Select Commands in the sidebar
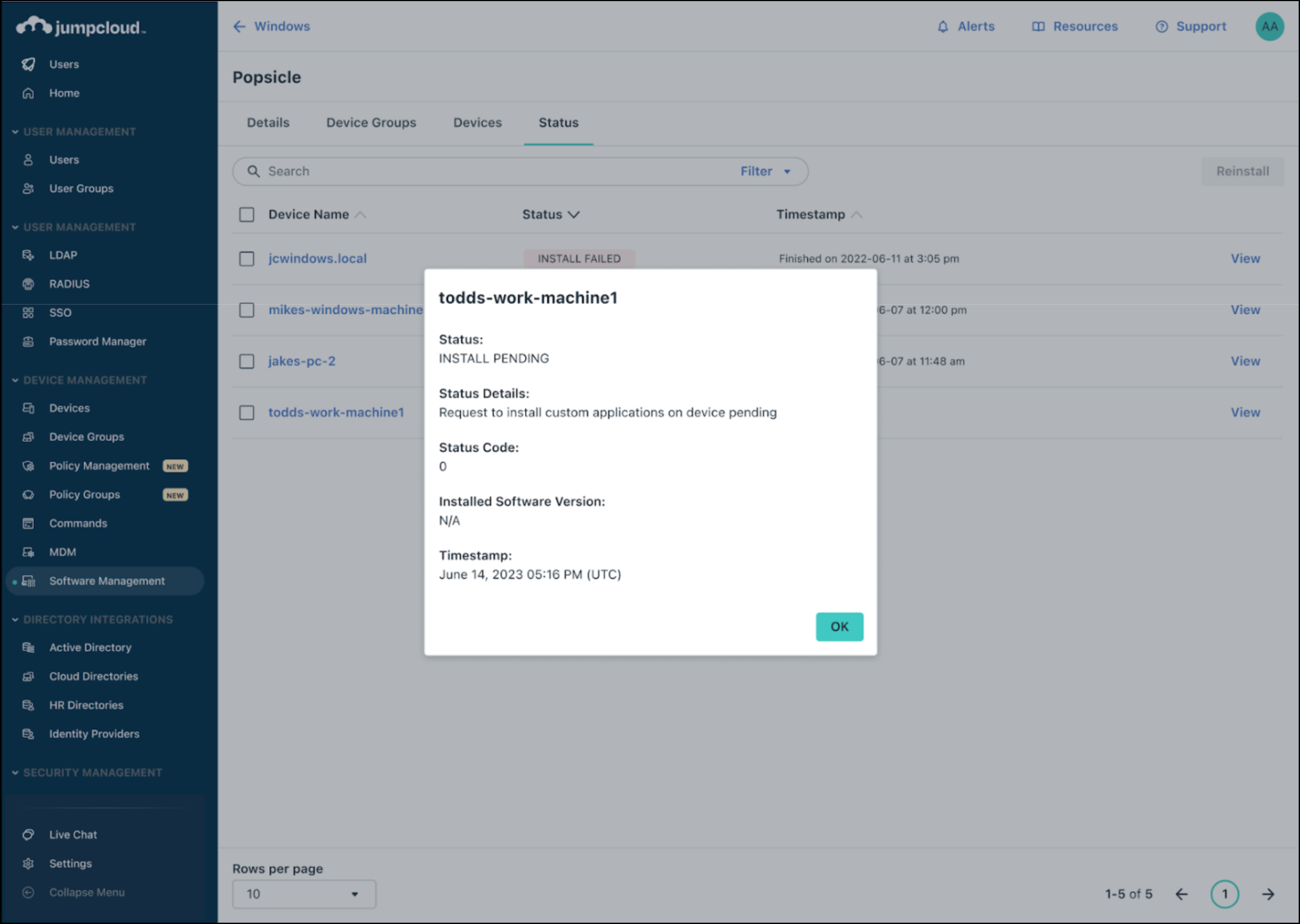 78,523
